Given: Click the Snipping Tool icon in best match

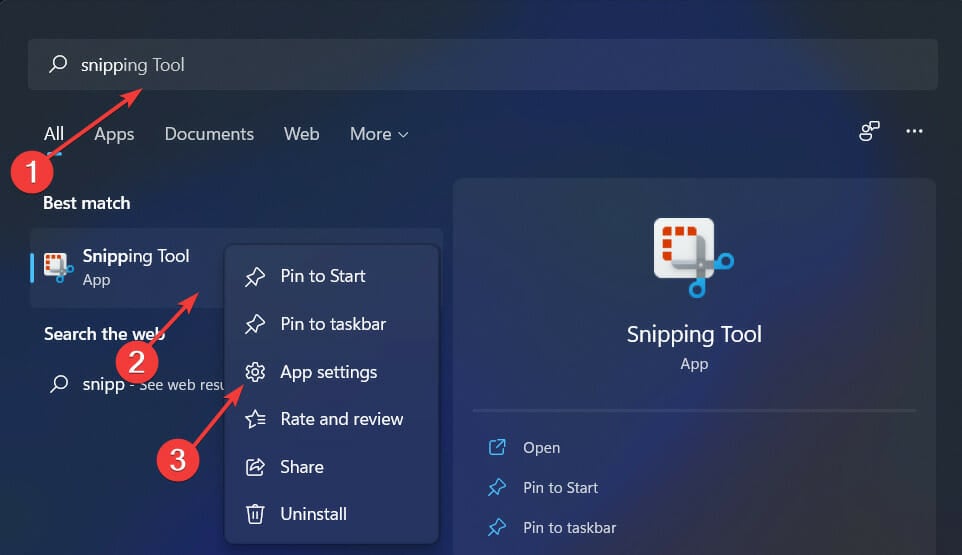Looking at the screenshot, I should [x=58, y=267].
